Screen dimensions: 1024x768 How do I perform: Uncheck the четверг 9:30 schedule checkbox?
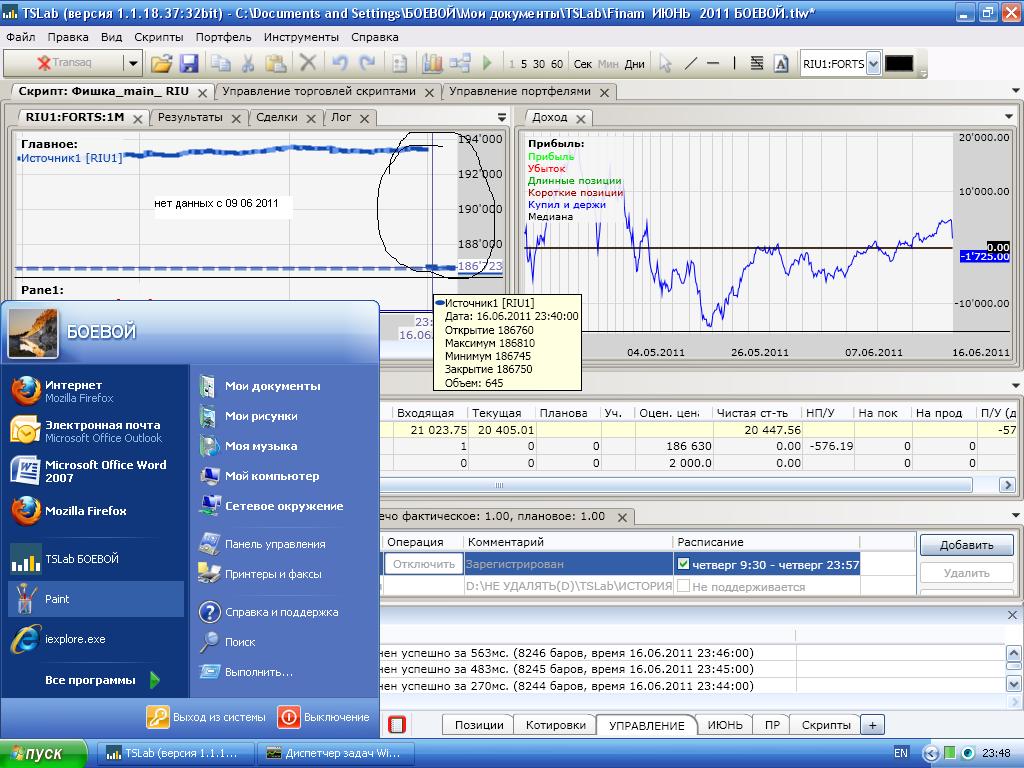[x=683, y=564]
